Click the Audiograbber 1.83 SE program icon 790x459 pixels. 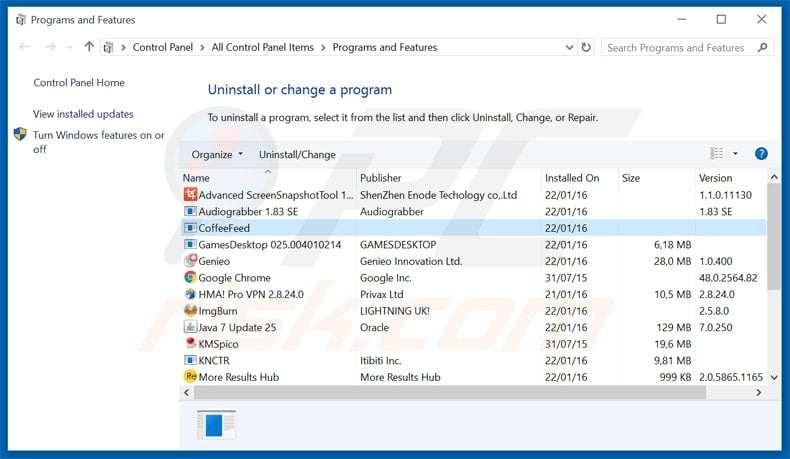pyautogui.click(x=190, y=211)
